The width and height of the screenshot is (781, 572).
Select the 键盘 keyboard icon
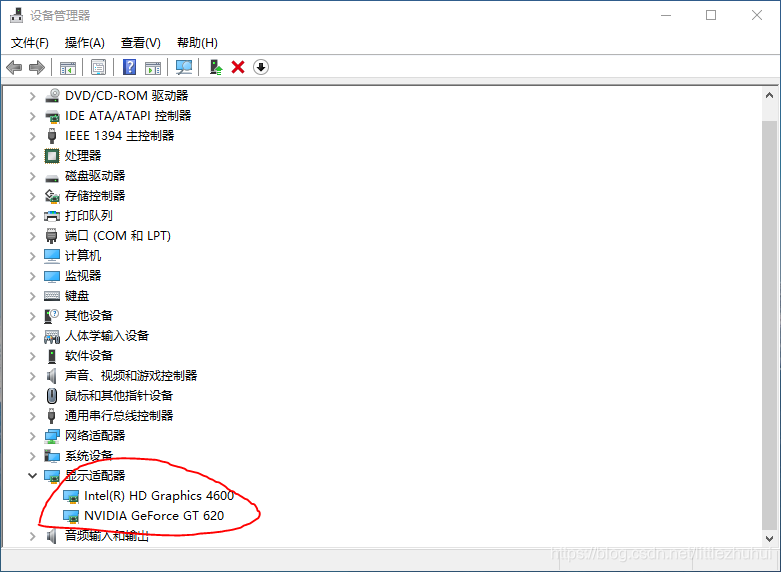tap(52, 296)
